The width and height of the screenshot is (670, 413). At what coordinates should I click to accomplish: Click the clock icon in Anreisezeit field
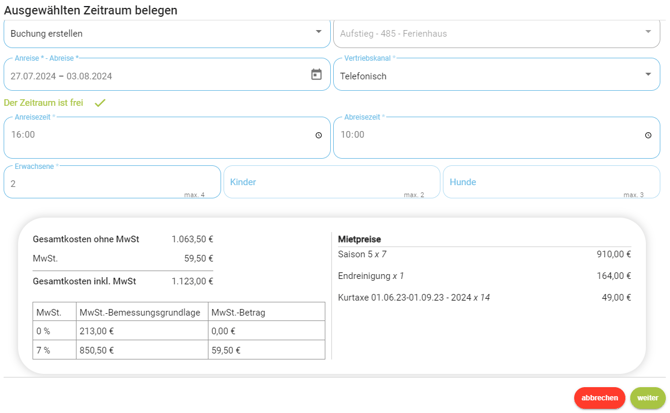[319, 135]
